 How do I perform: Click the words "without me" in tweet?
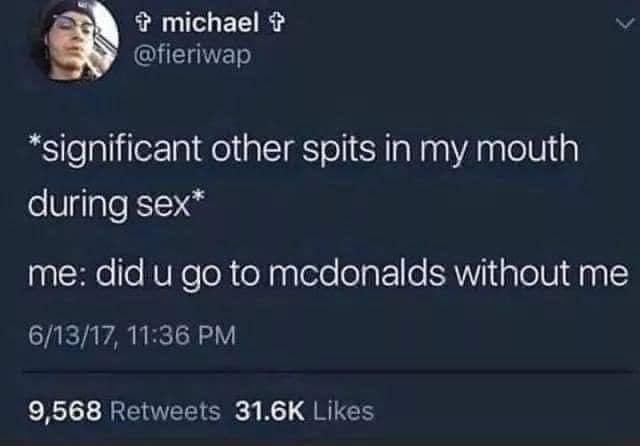[x=541, y=273]
